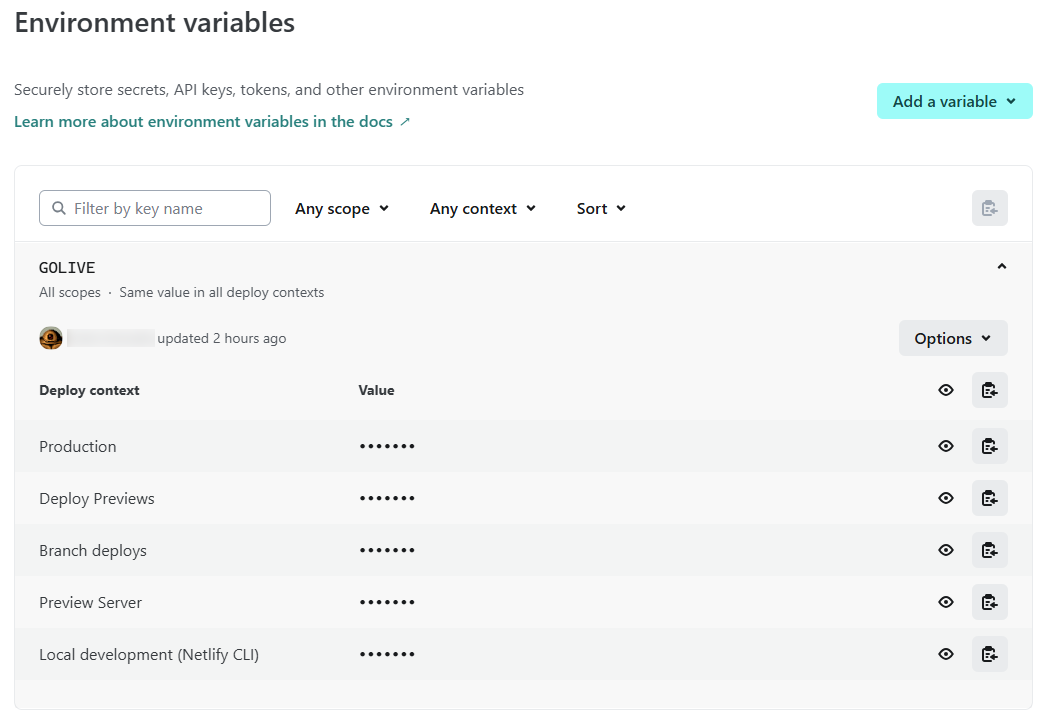Open the Any scope dropdown
Image resolution: width=1047 pixels, height=716 pixels.
click(342, 208)
